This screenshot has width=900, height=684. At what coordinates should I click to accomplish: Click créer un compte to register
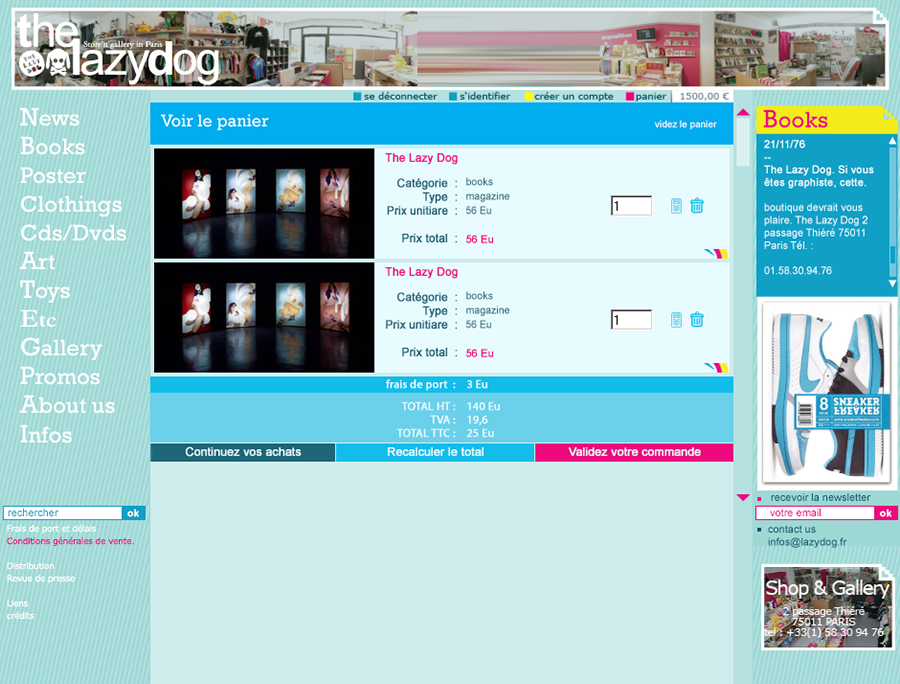(x=569, y=96)
